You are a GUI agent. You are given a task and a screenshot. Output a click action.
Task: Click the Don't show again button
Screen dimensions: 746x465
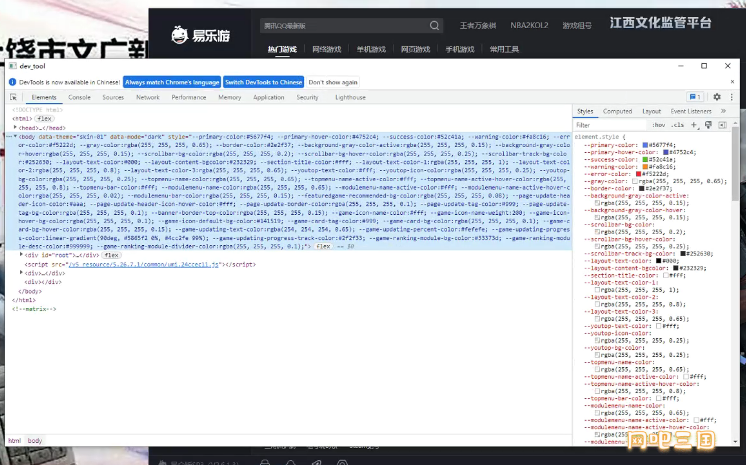tap(333, 82)
